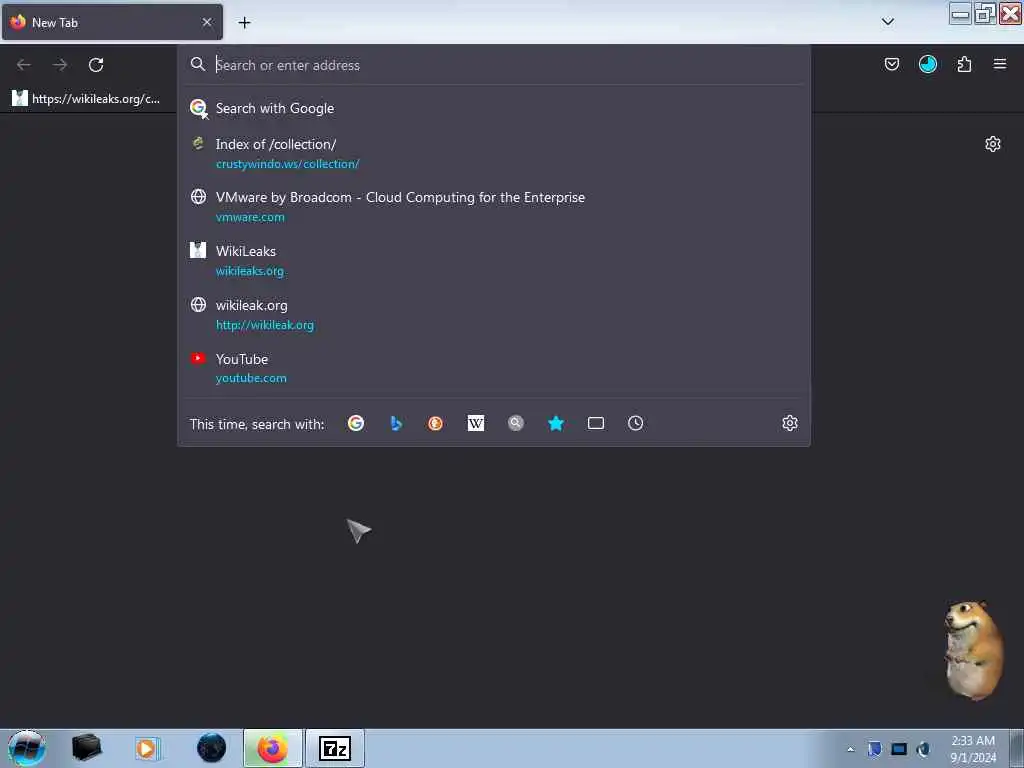Open a new tab with plus button
The width and height of the screenshot is (1024, 768).
(x=244, y=22)
